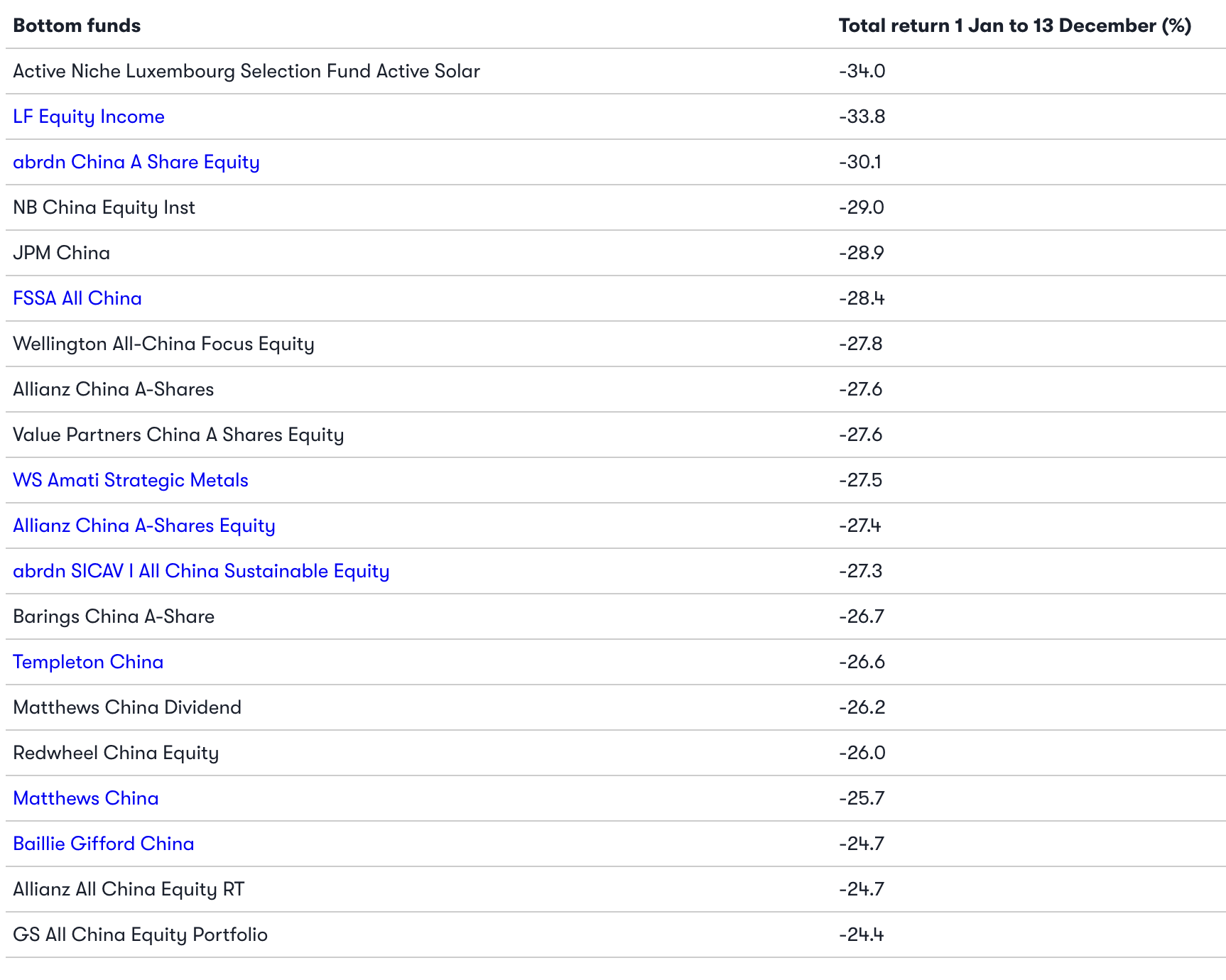Select the -27.5 return value
Viewport: 1226px width, 980px height.
coord(860,480)
